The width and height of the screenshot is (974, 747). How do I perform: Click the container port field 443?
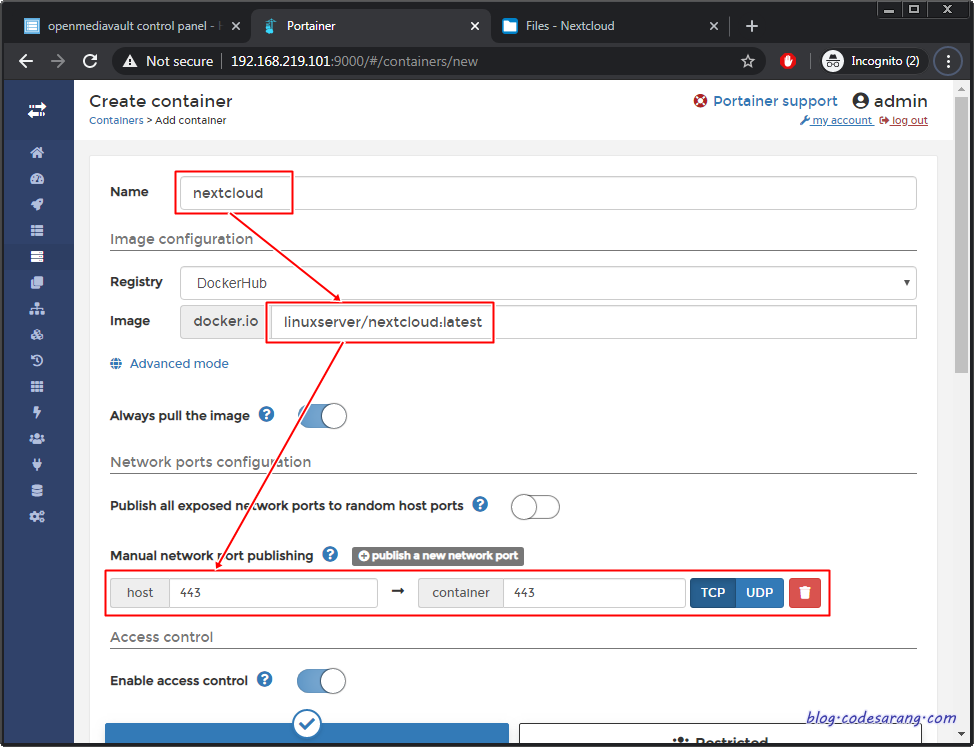coord(594,592)
